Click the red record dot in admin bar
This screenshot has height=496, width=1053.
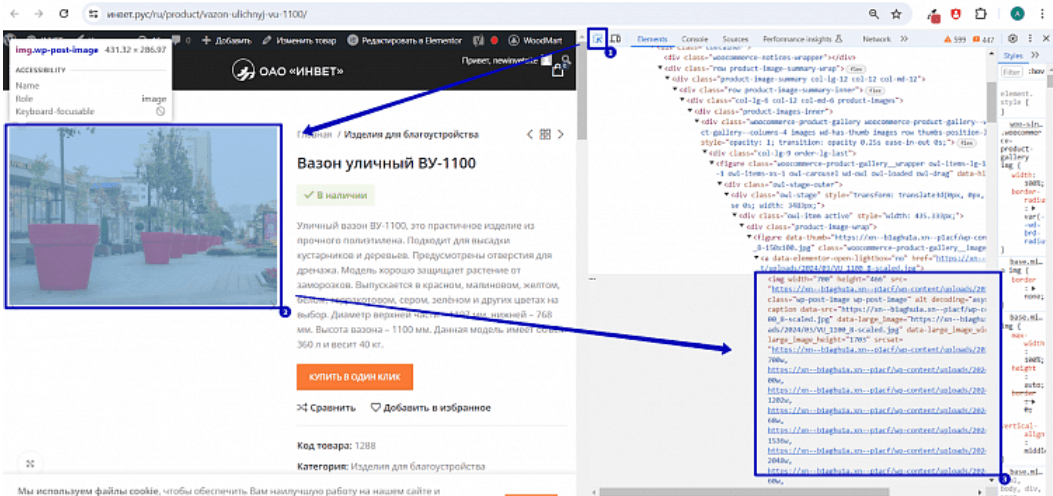click(494, 40)
